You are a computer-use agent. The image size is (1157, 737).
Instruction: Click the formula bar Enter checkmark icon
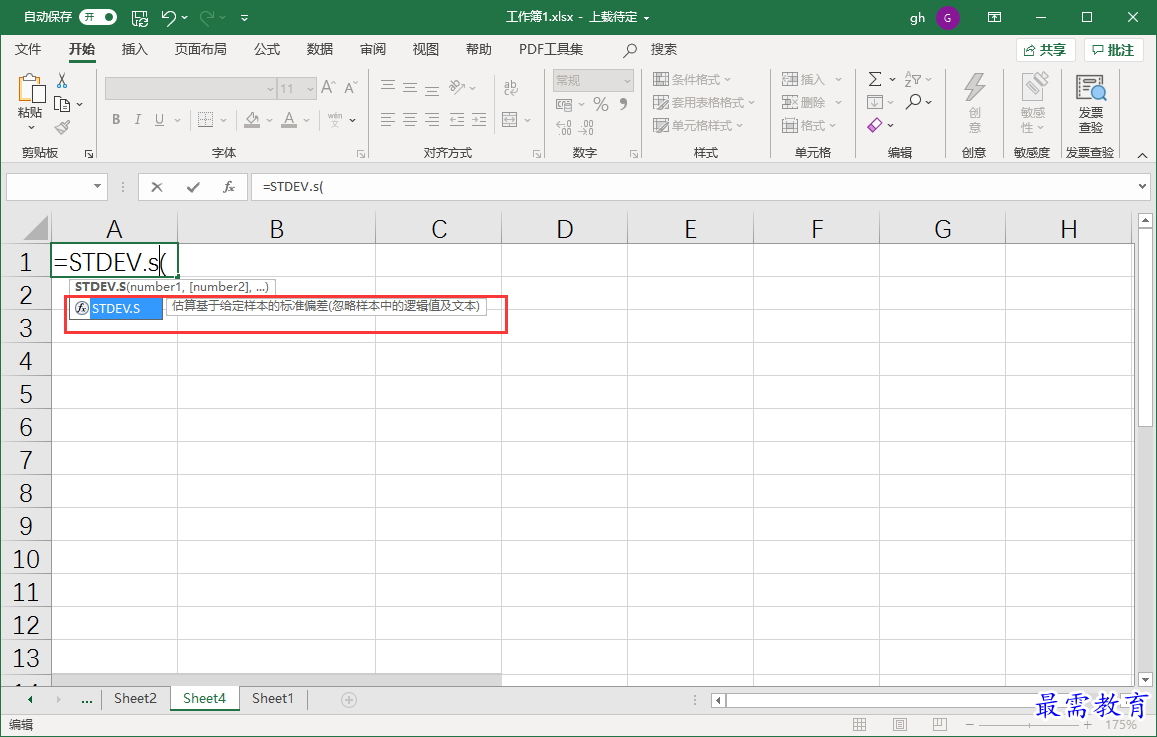point(193,187)
